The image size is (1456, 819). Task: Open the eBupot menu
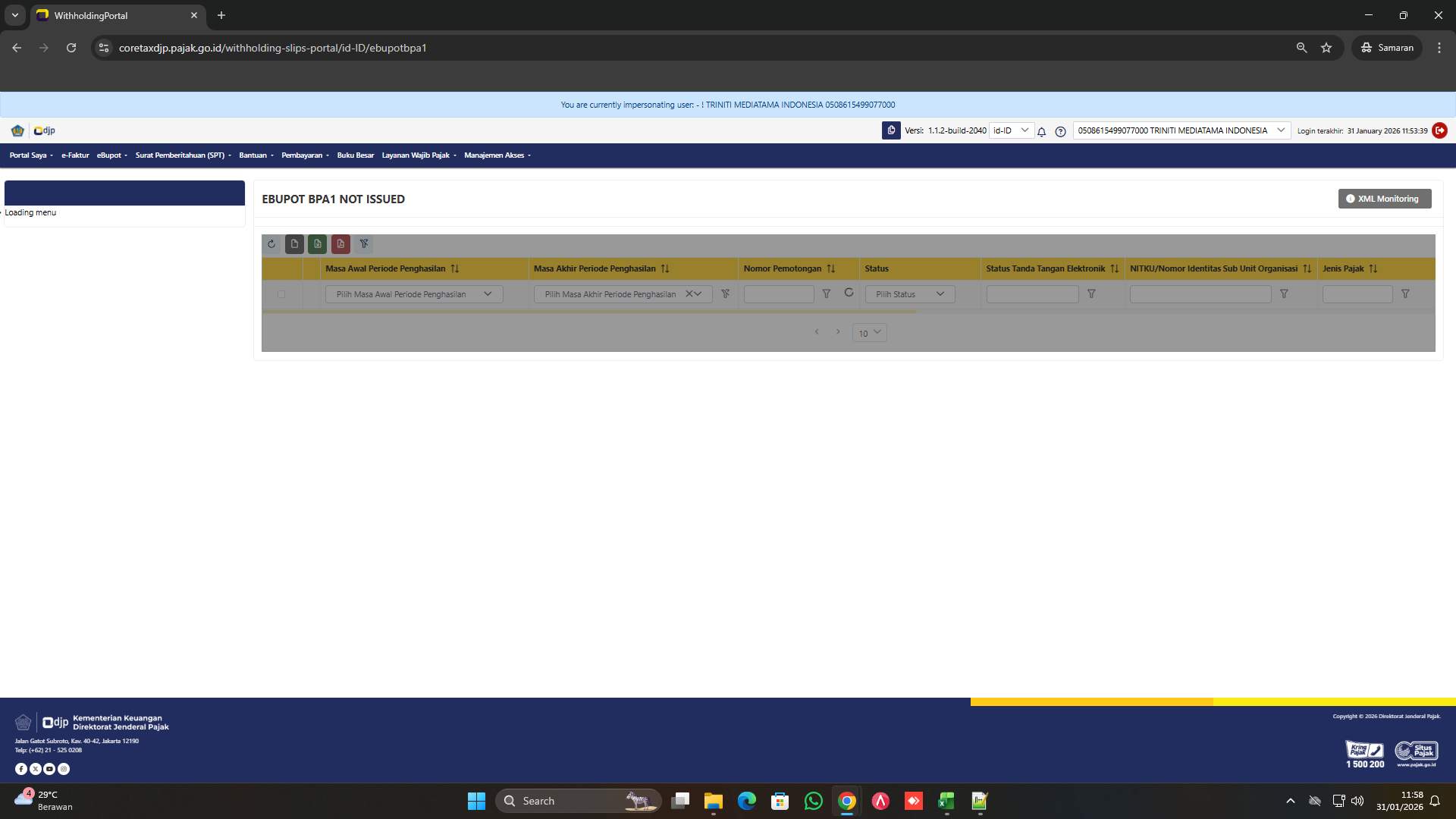110,155
